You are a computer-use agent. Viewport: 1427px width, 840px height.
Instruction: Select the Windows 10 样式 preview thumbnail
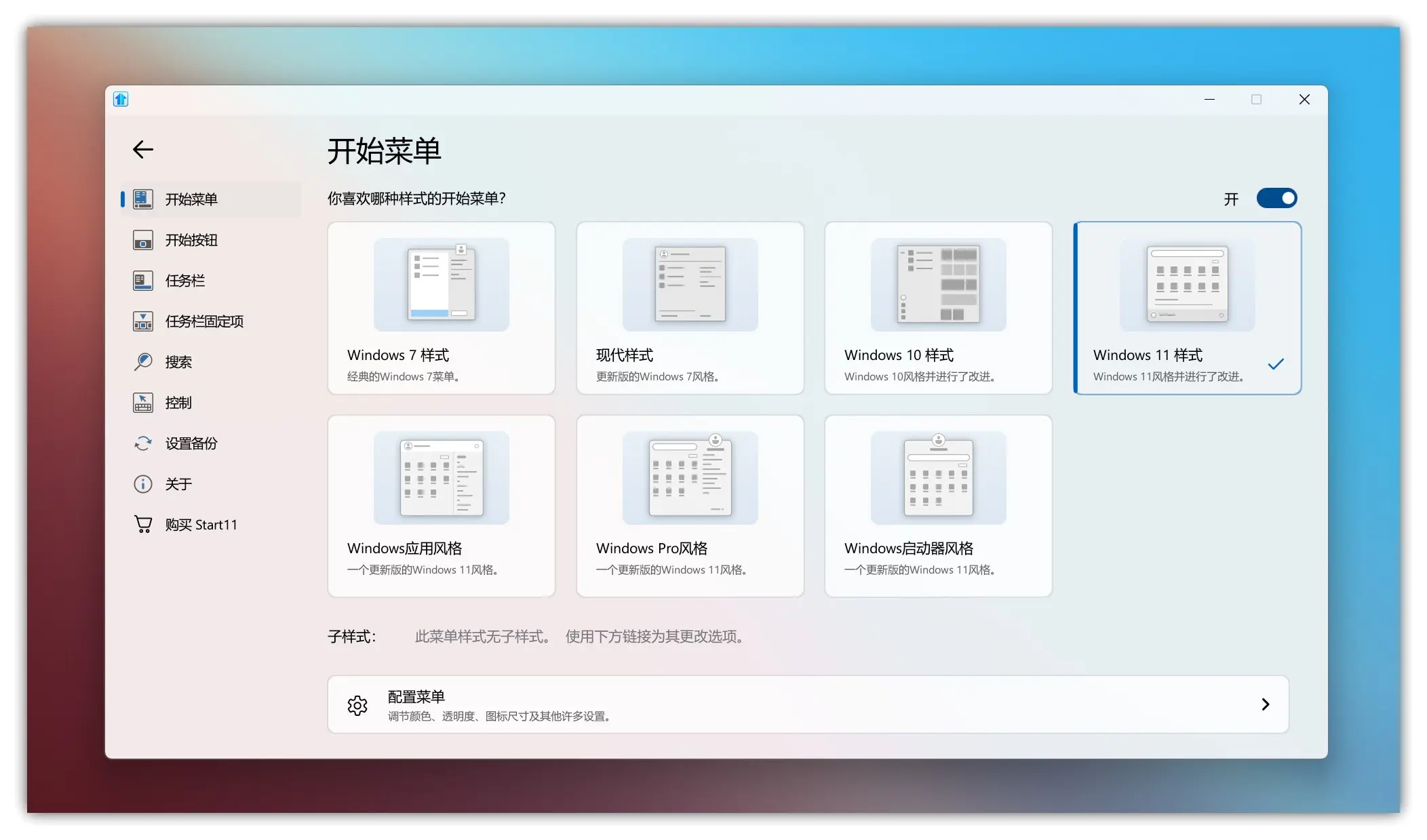coord(939,284)
